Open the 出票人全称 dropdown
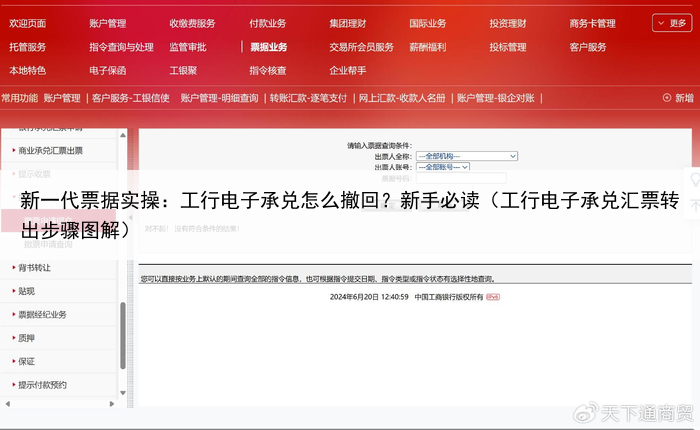 pyautogui.click(x=466, y=156)
